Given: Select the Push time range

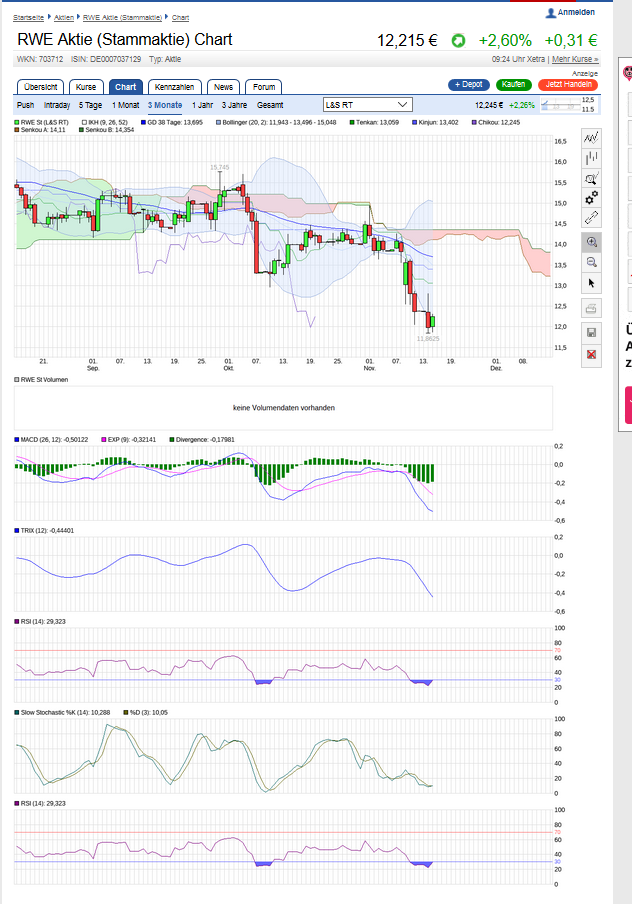Looking at the screenshot, I should tap(25, 105).
